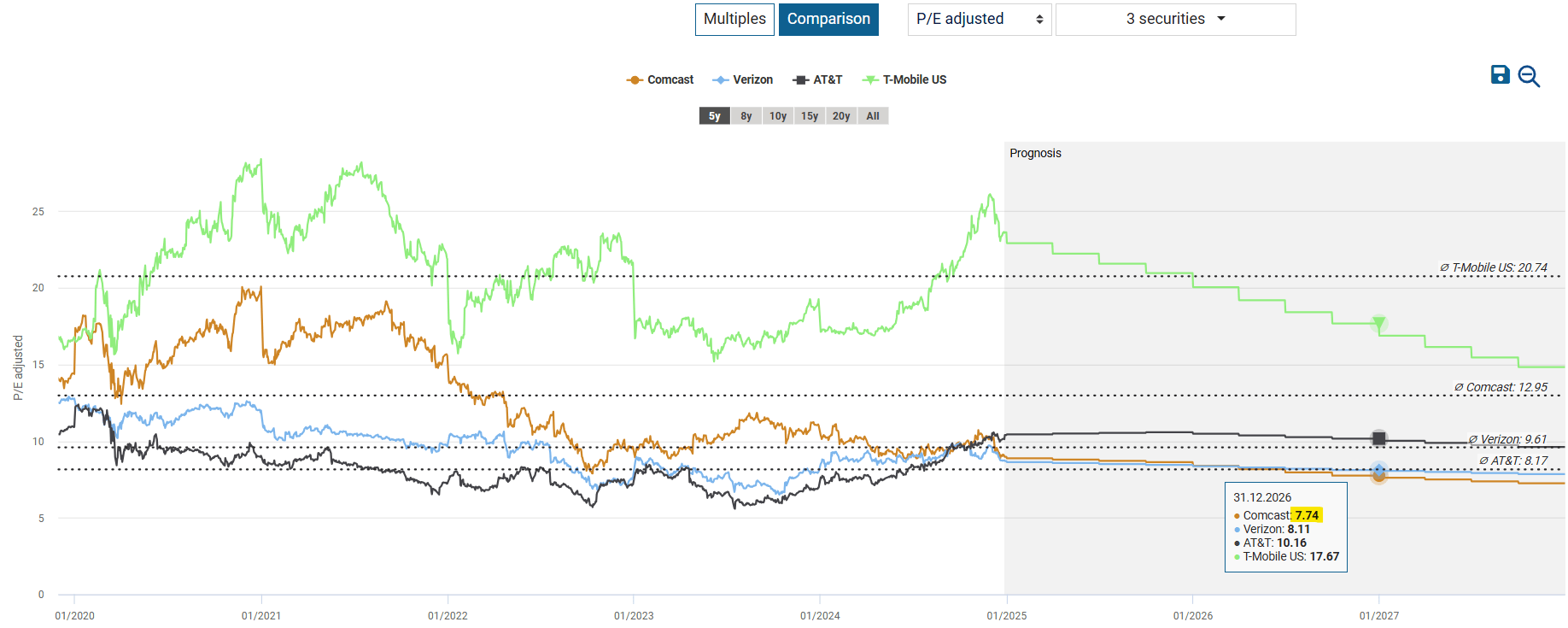
Task: Open the P/E adjusted metric dropdown
Action: [979, 19]
